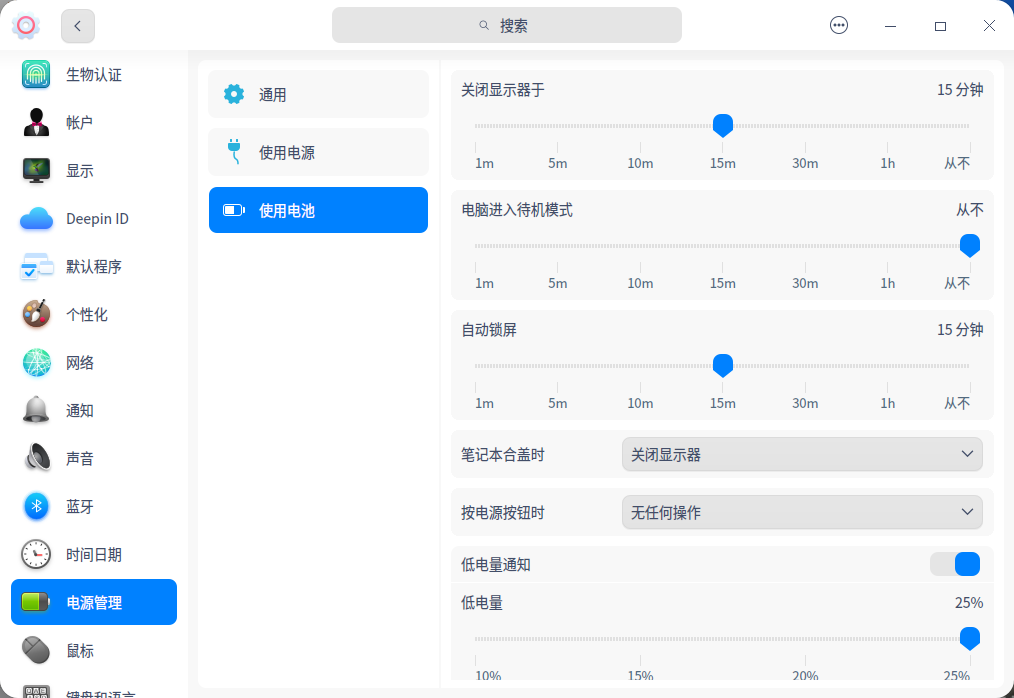Switch to the General (通用) tab
1014x698 pixels.
pos(318,95)
